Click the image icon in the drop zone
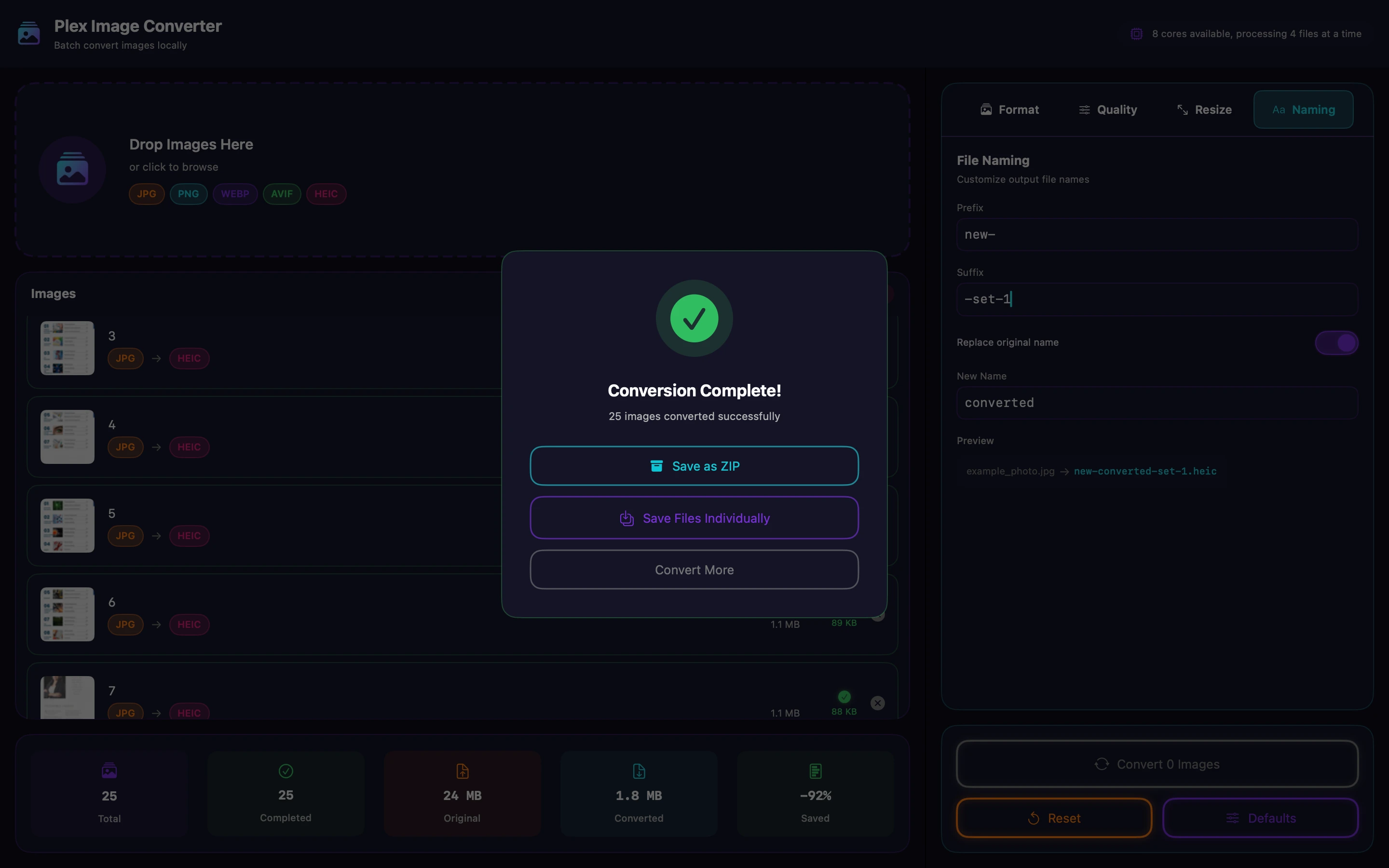The image size is (1389, 868). point(72,169)
